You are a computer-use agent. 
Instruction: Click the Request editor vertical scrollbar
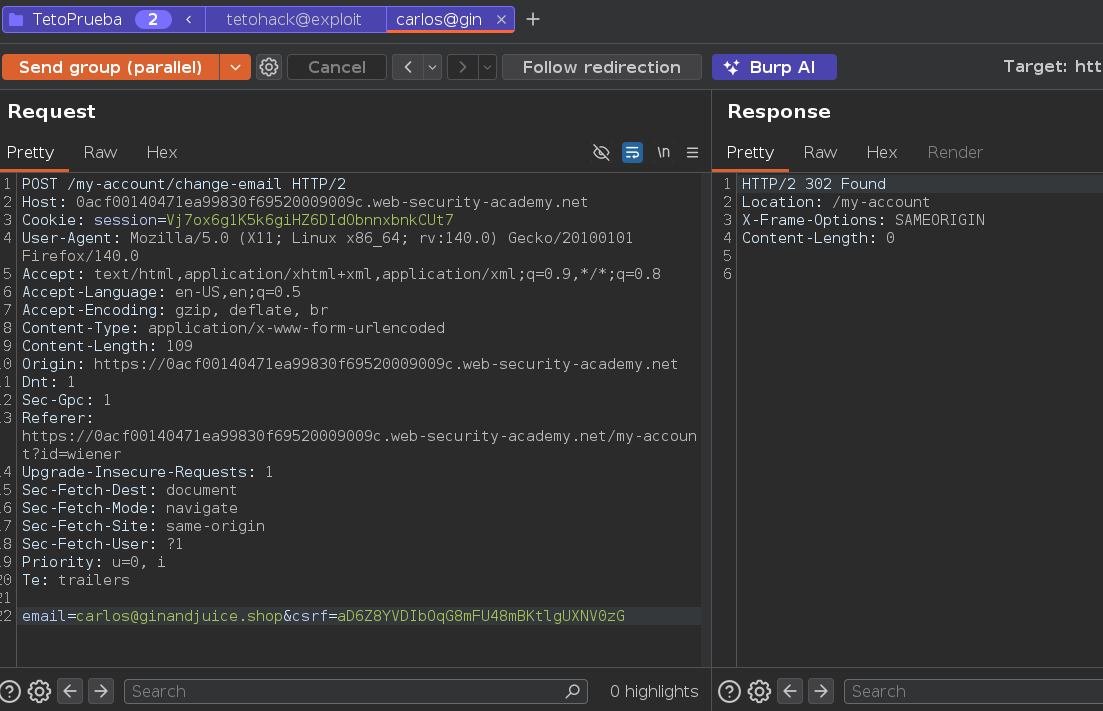pyautogui.click(x=706, y=419)
